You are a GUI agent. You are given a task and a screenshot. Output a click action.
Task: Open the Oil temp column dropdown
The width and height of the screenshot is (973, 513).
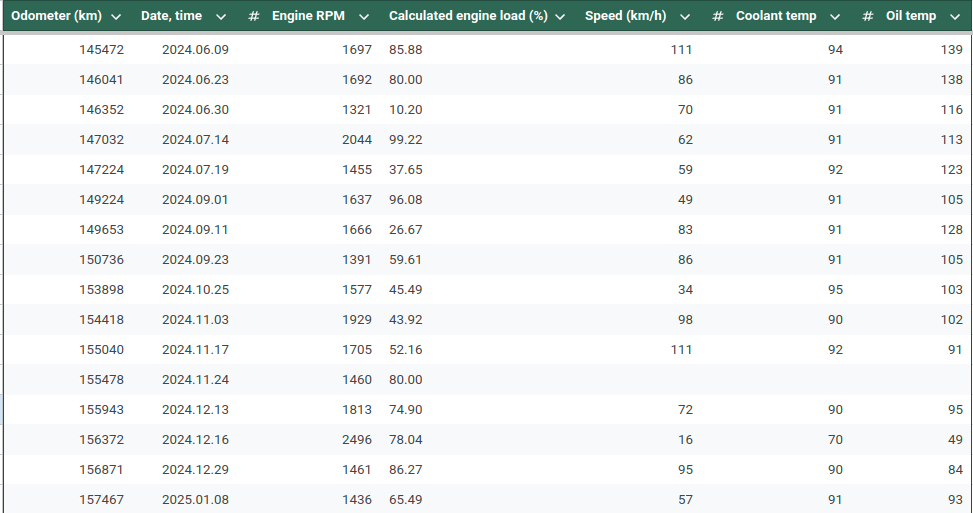955,17
